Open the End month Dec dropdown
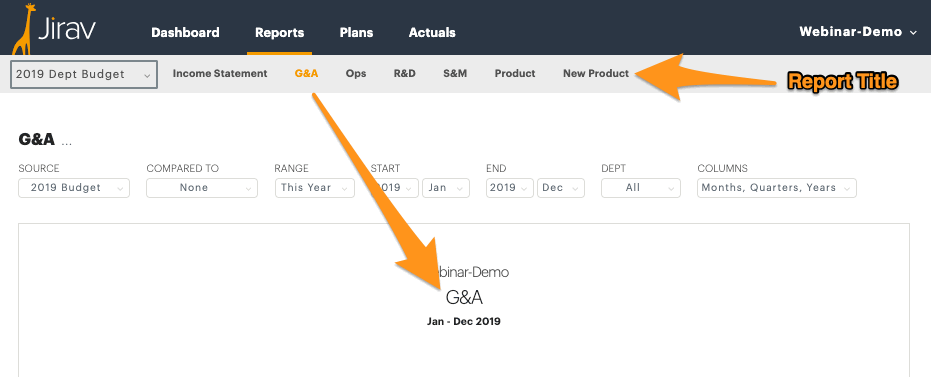The width and height of the screenshot is (931, 377). pos(560,188)
